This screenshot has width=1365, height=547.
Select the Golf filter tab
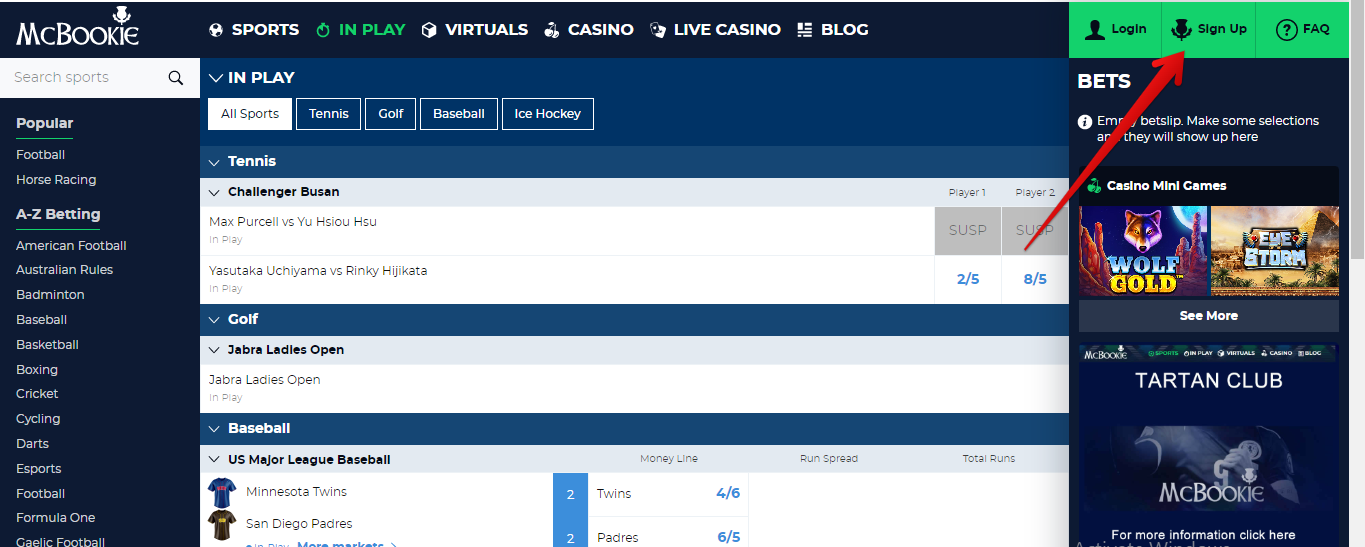391,114
